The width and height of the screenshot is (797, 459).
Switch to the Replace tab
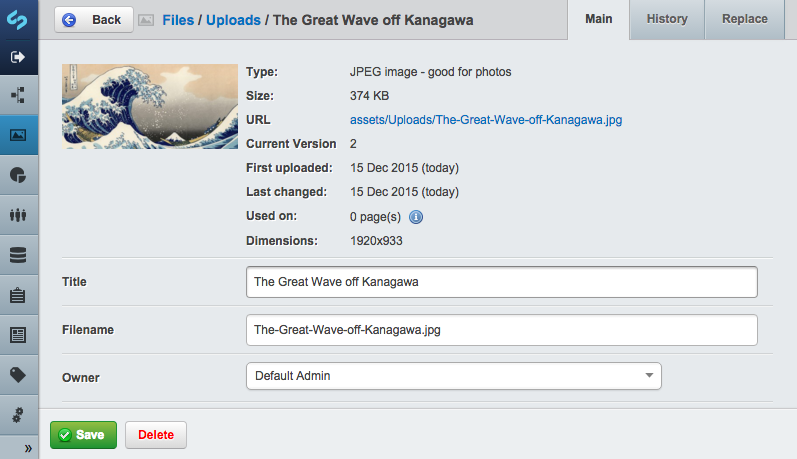(x=744, y=19)
